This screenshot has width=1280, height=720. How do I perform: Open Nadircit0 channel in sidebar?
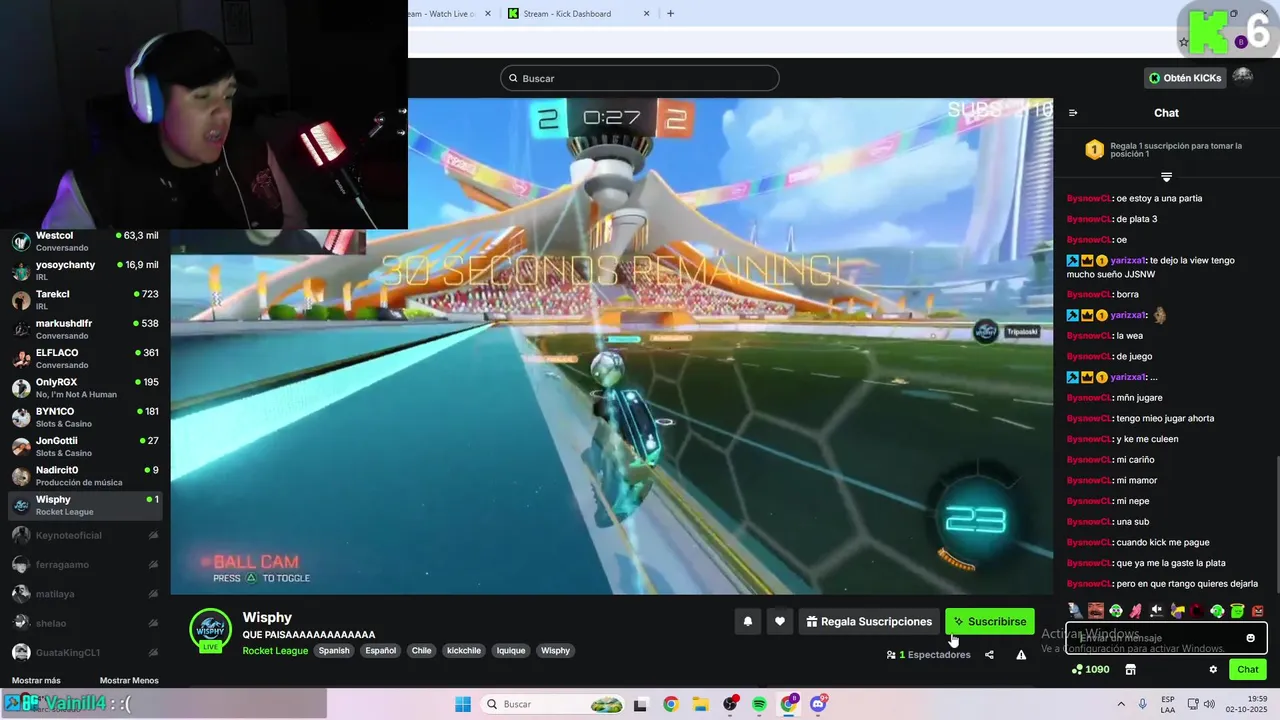tap(85, 476)
